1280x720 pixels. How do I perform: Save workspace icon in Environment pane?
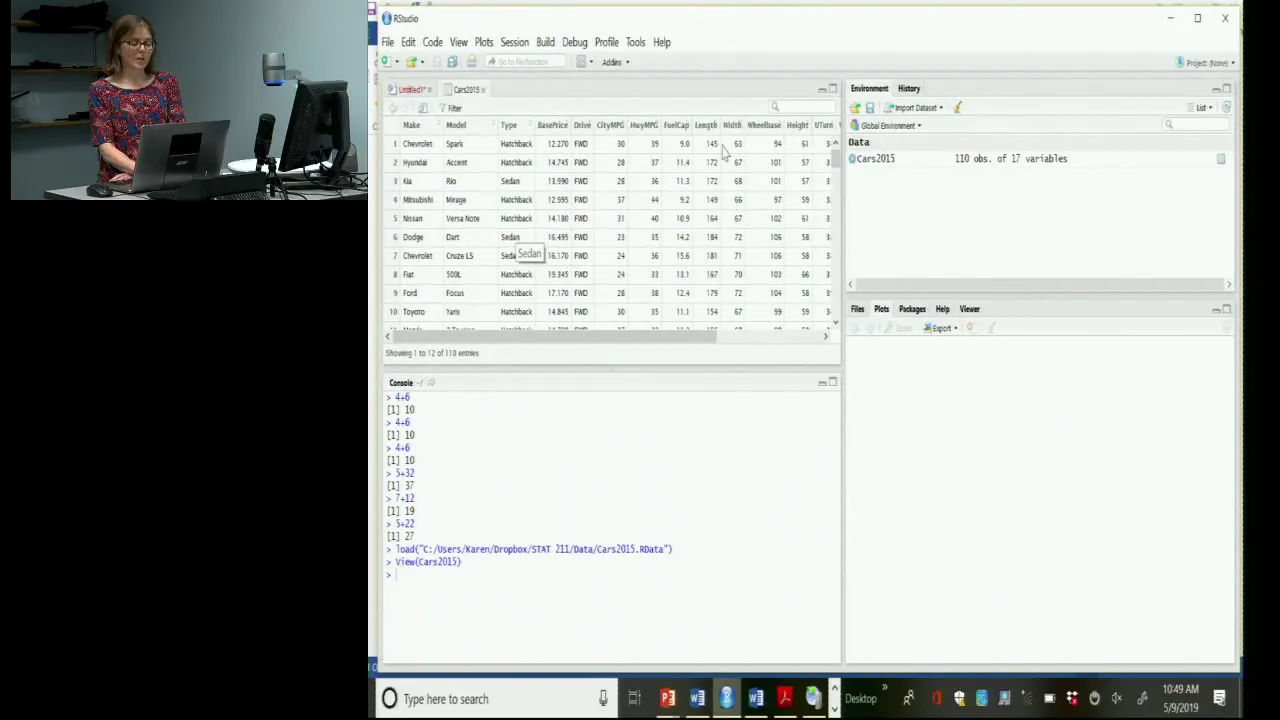pos(870,108)
